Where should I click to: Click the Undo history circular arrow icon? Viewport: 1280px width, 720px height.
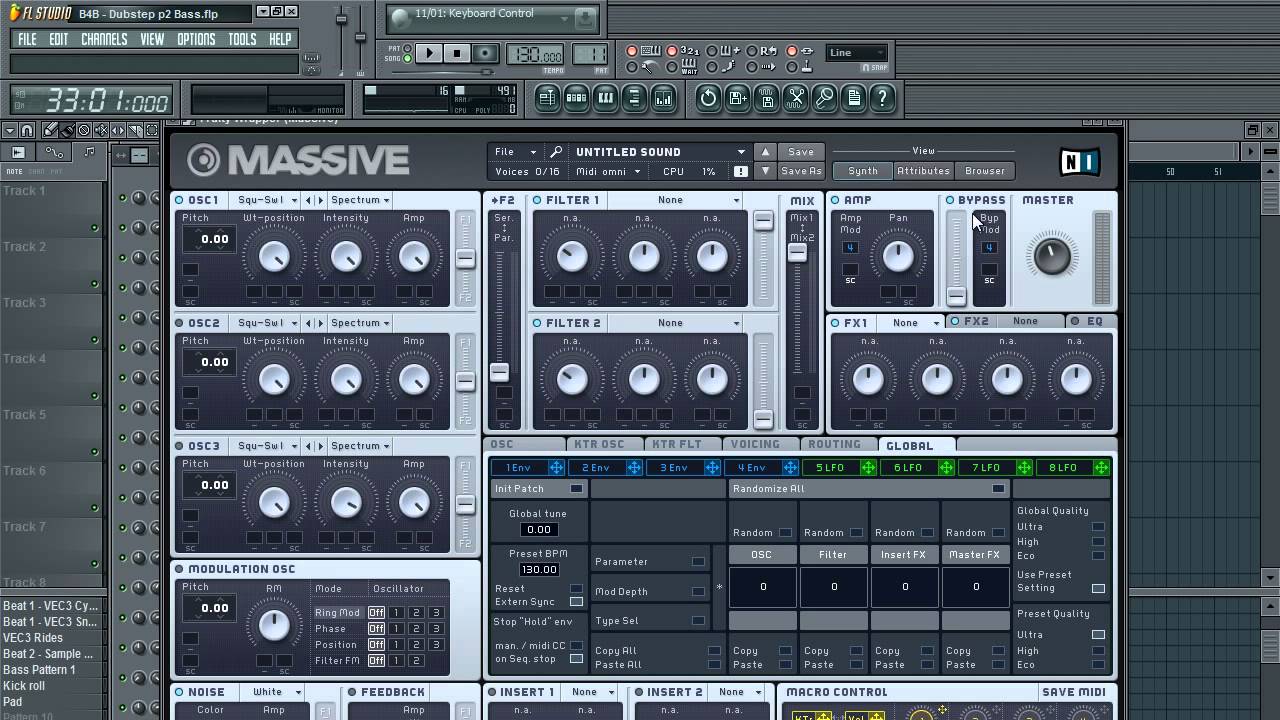[708, 98]
